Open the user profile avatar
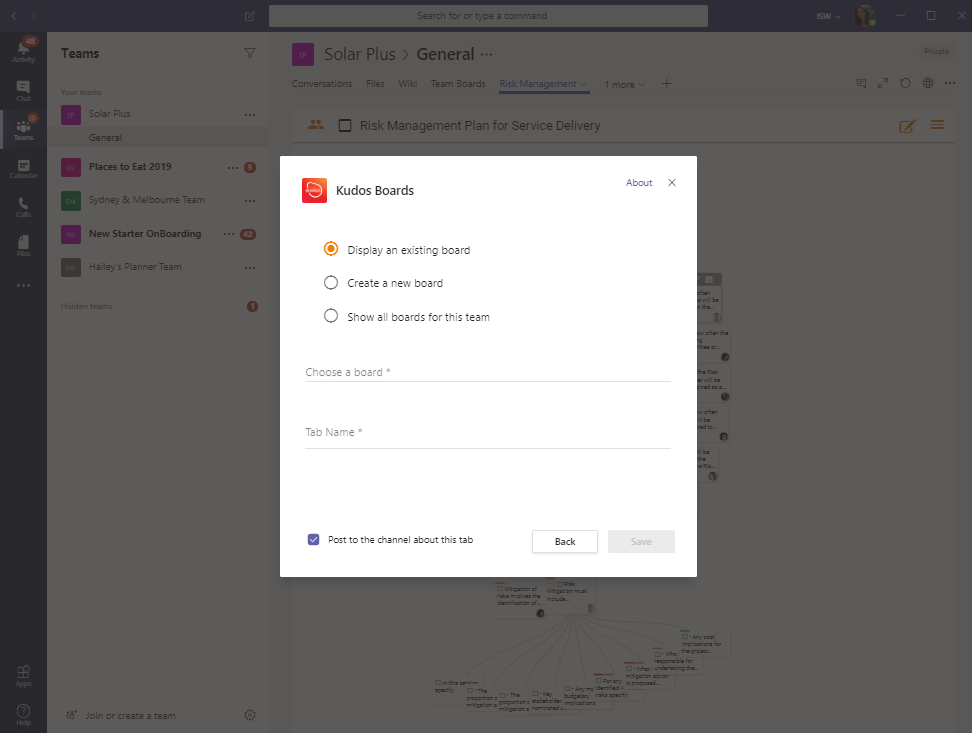Viewport: 972px width, 733px height. (864, 16)
